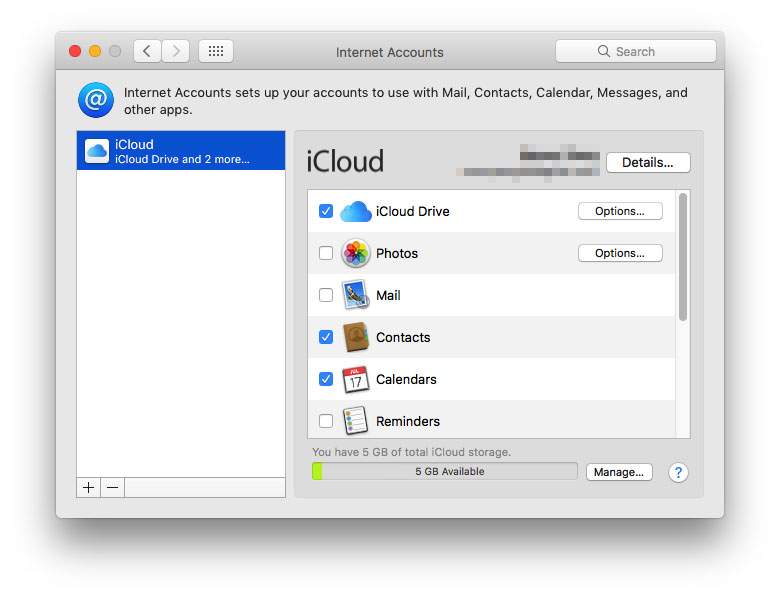Click the Photos flower icon
Screen dimensions: 780x598
point(355,253)
